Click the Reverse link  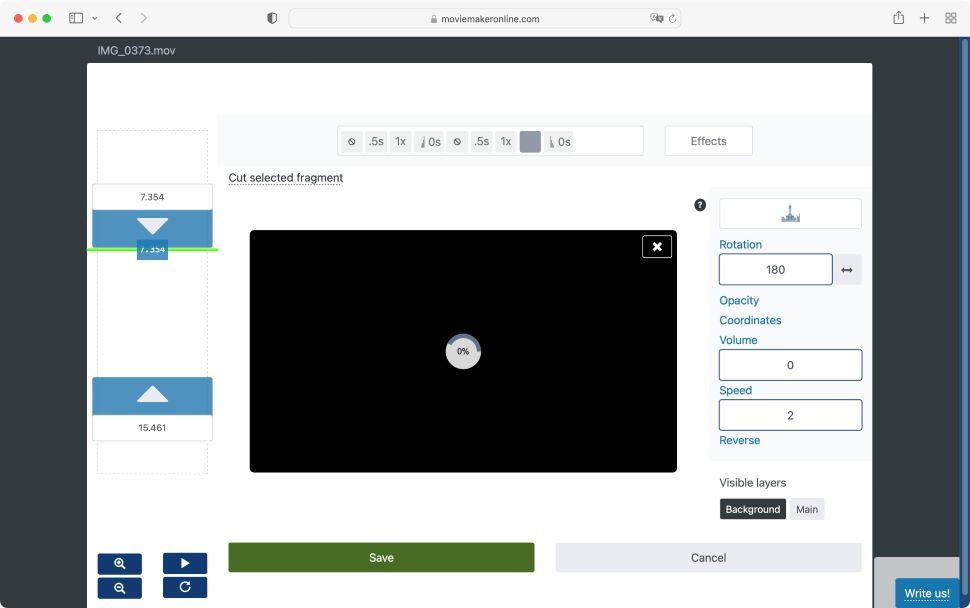tap(739, 440)
